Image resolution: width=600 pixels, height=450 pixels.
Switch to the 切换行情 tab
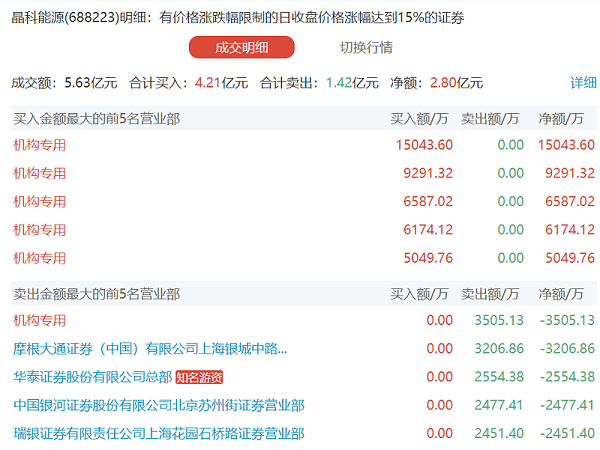tap(366, 47)
